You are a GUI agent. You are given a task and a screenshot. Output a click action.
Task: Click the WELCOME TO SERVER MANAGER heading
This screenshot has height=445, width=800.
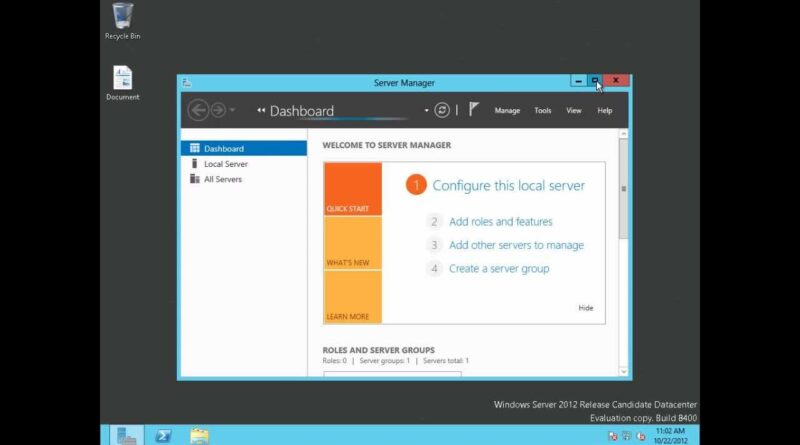coord(387,145)
